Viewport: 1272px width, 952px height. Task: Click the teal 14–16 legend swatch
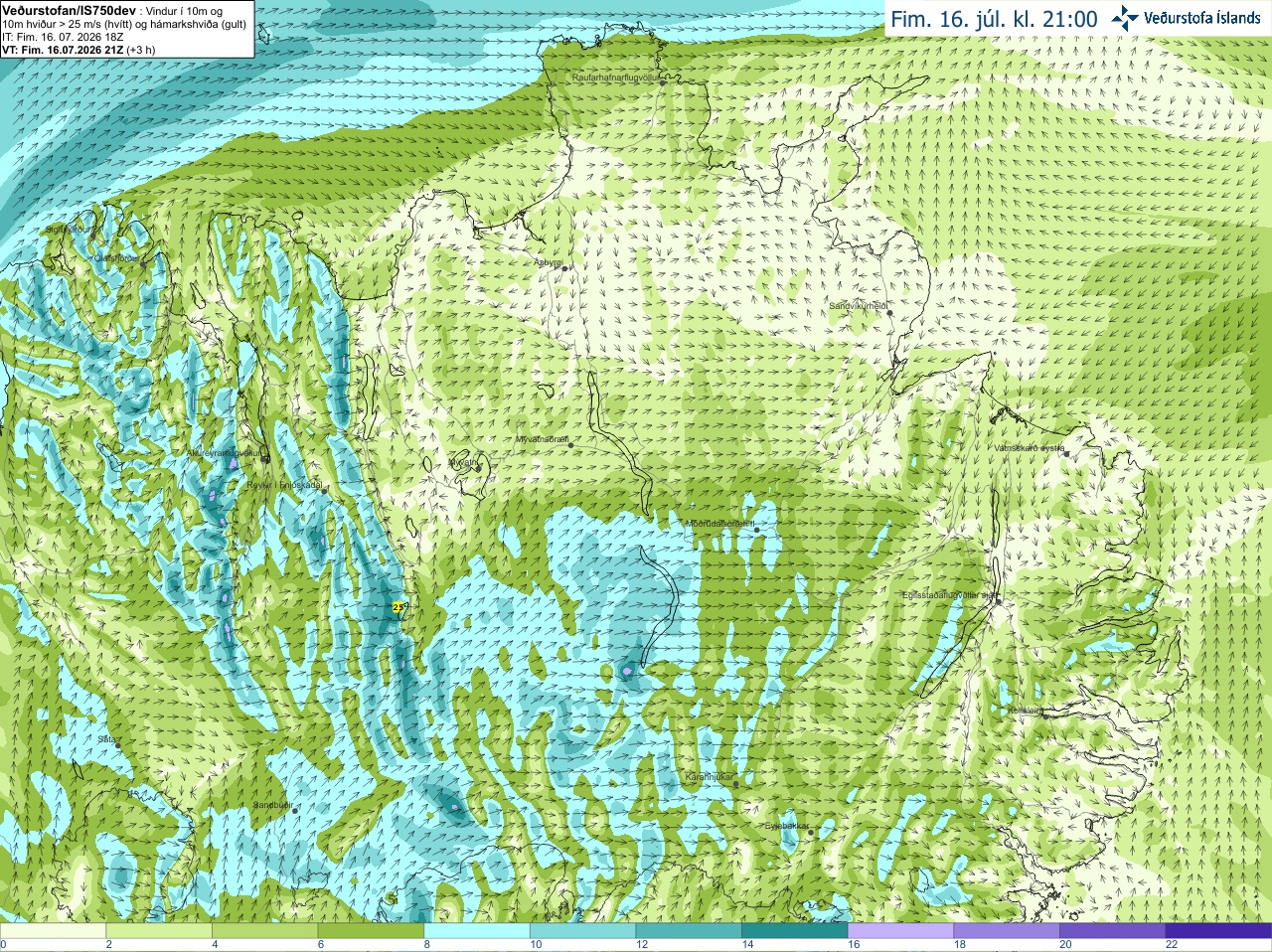(796, 931)
